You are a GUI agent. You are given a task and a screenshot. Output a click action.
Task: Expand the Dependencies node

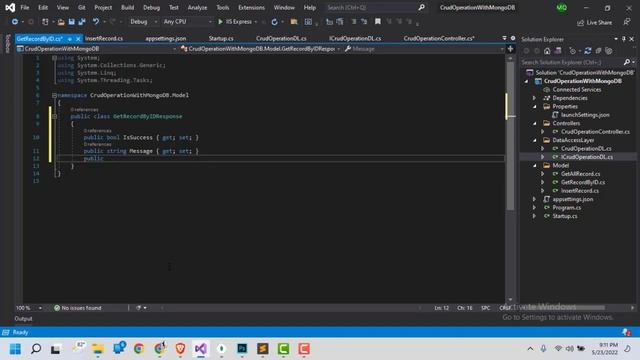(534, 98)
